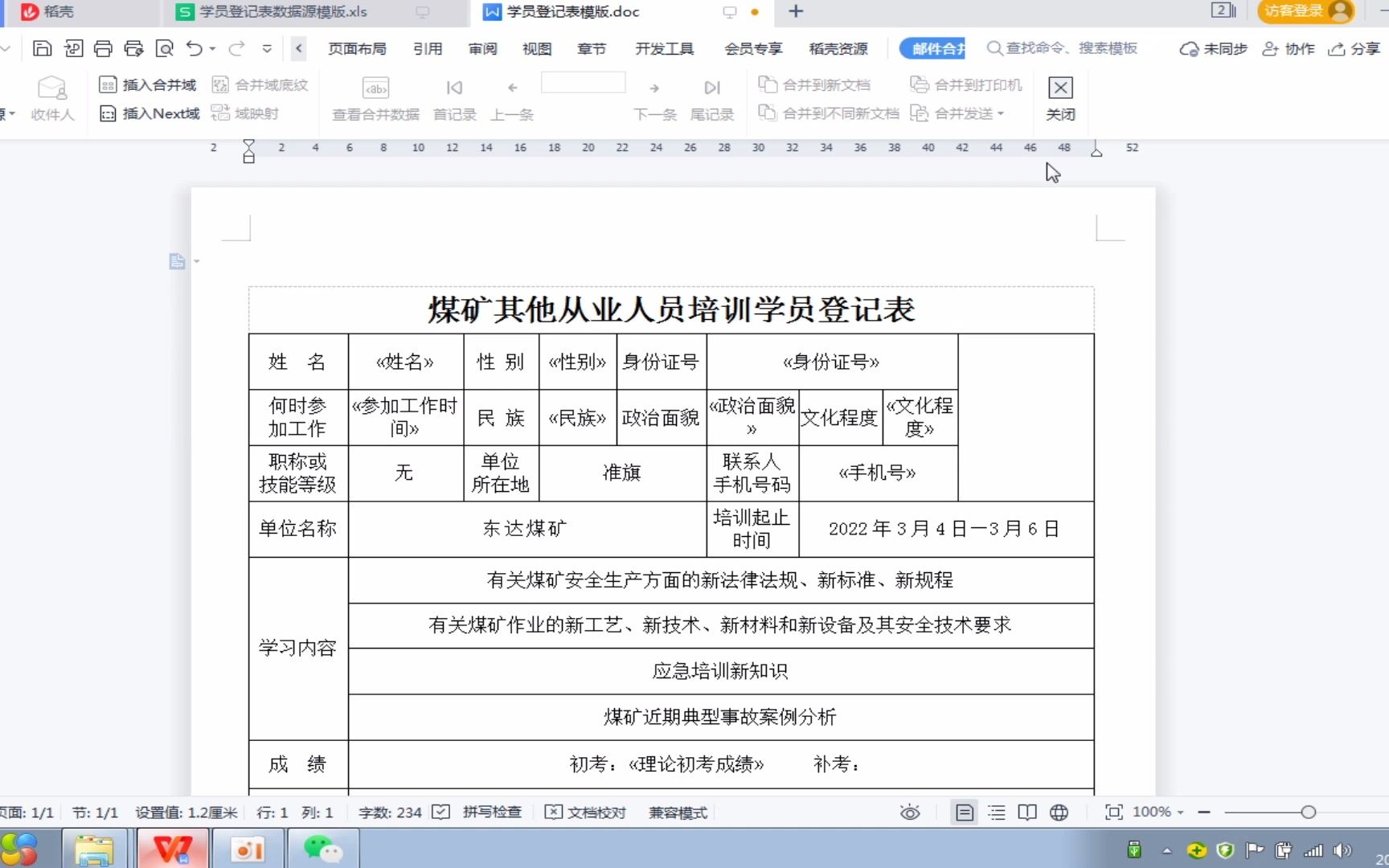Switch to page layout view icon
Screen dimensions: 1389x868
coord(964,812)
